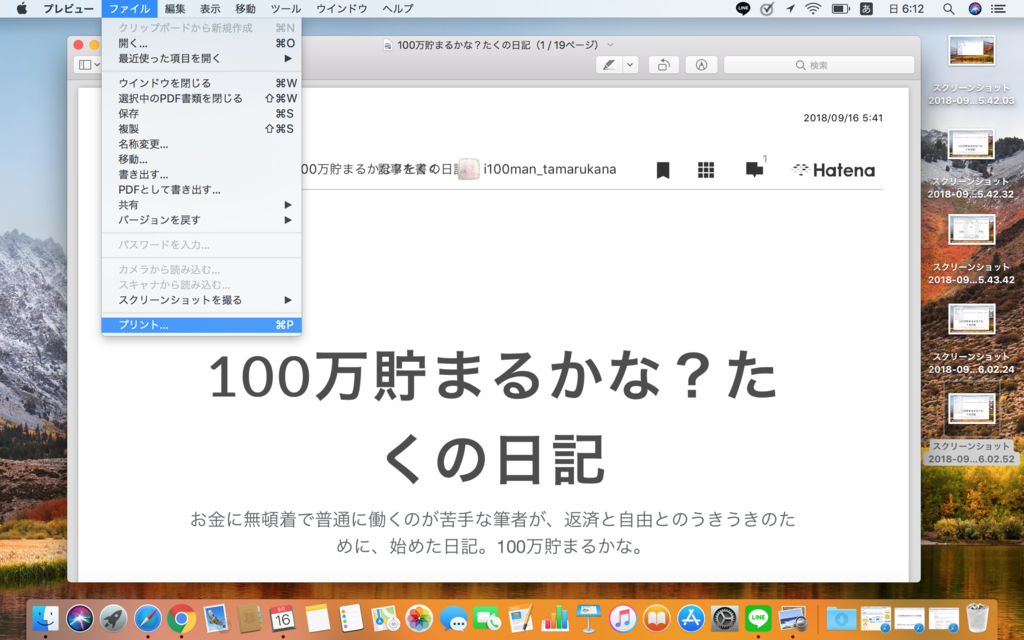
Task: Open Spotlight search from the menu bar
Action: click(946, 9)
